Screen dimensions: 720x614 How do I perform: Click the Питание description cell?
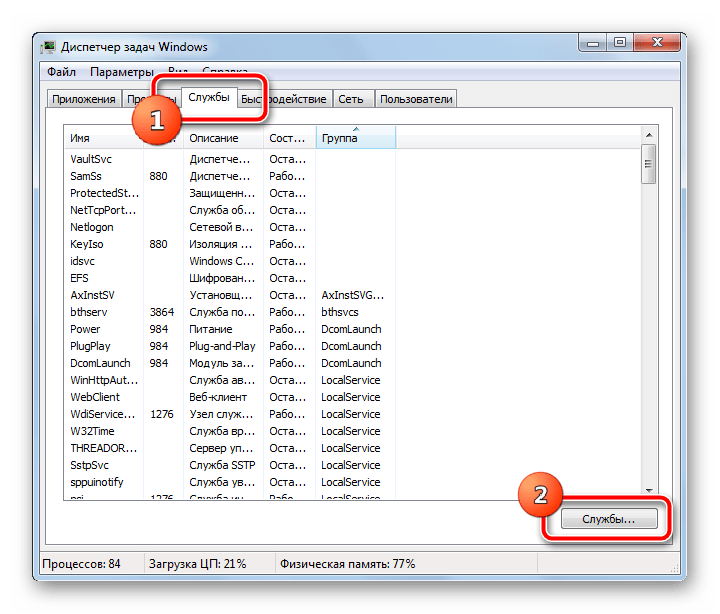coord(211,329)
